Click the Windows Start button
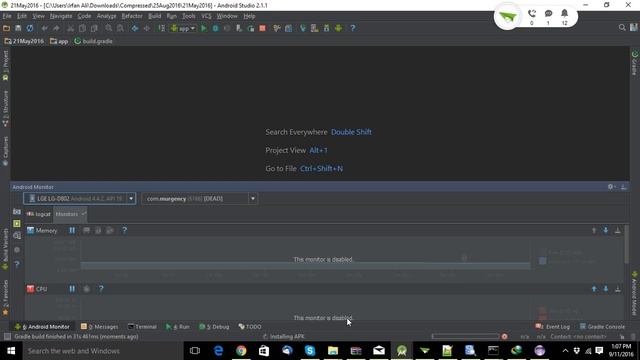Viewport: 640px width, 360px height. [11, 351]
